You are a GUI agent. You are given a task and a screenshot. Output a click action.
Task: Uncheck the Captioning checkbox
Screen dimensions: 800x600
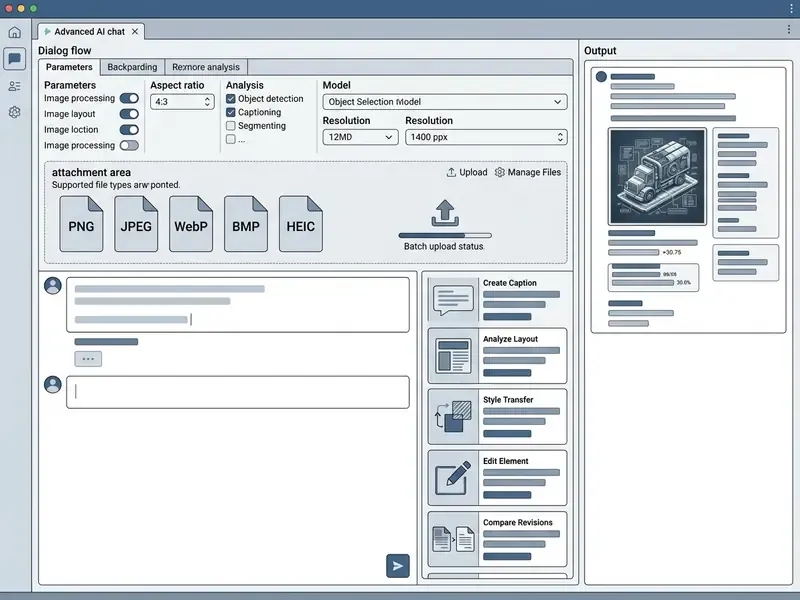(x=231, y=112)
